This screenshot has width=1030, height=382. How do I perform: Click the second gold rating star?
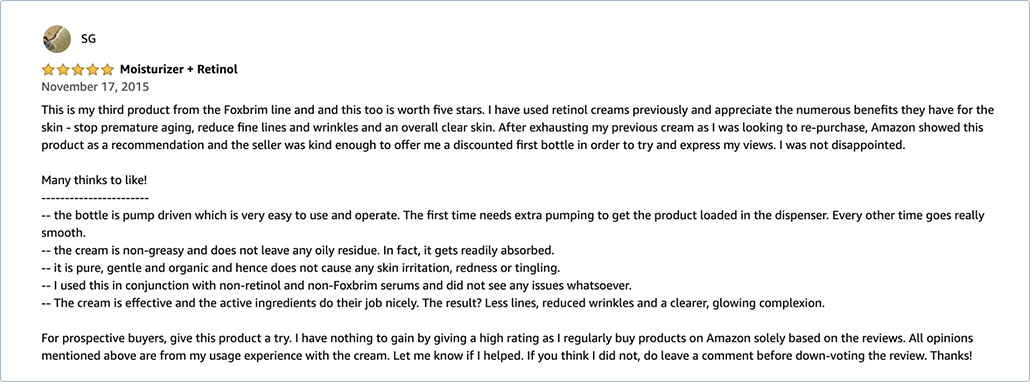click(63, 70)
